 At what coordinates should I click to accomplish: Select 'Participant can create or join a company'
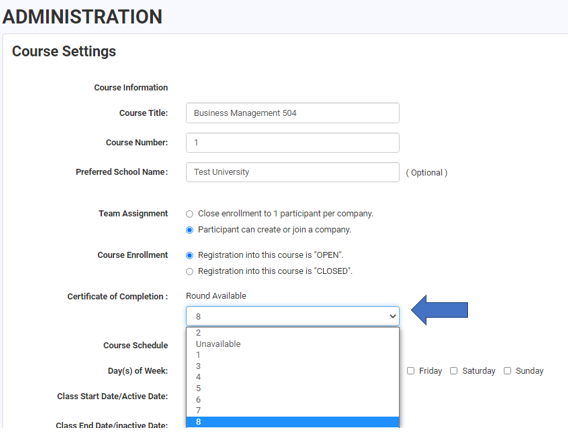click(x=189, y=230)
